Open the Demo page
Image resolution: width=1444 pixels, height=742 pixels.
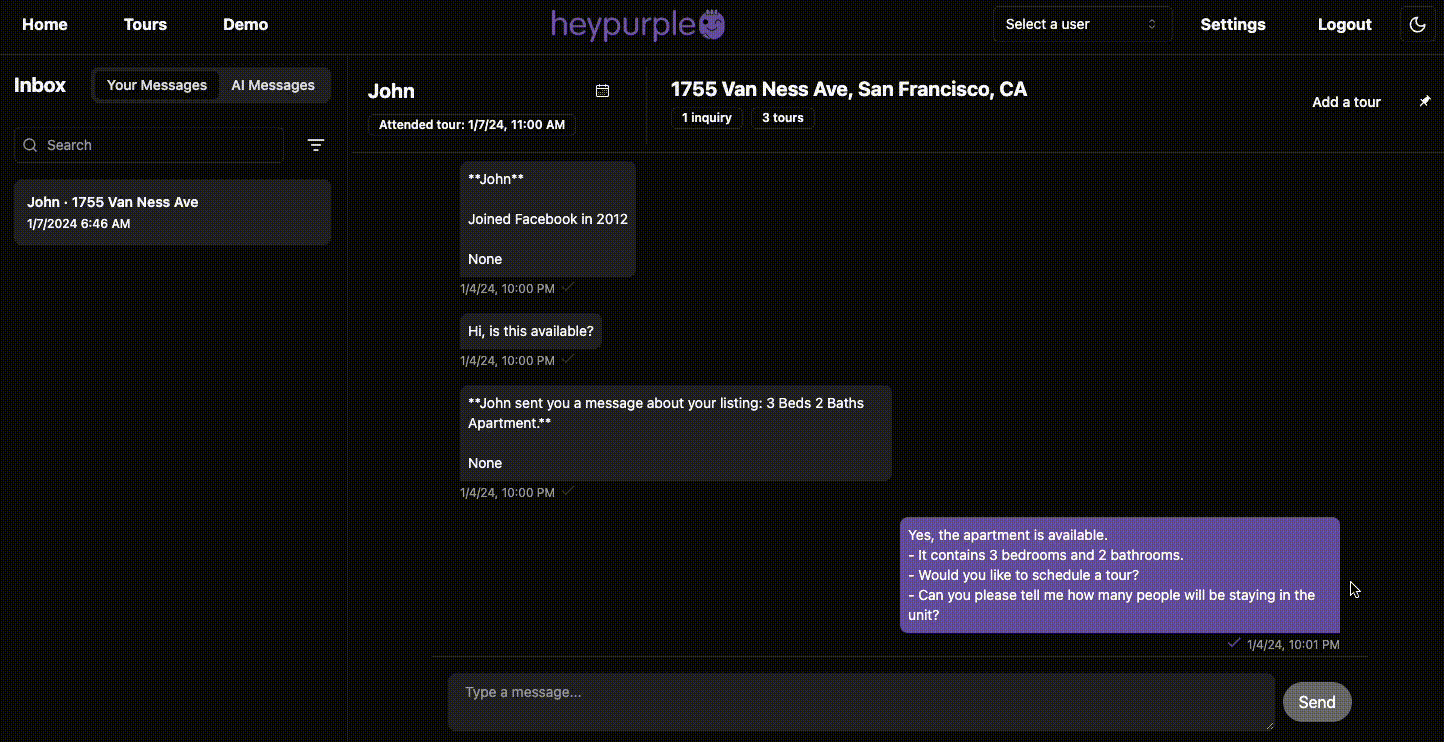[245, 25]
